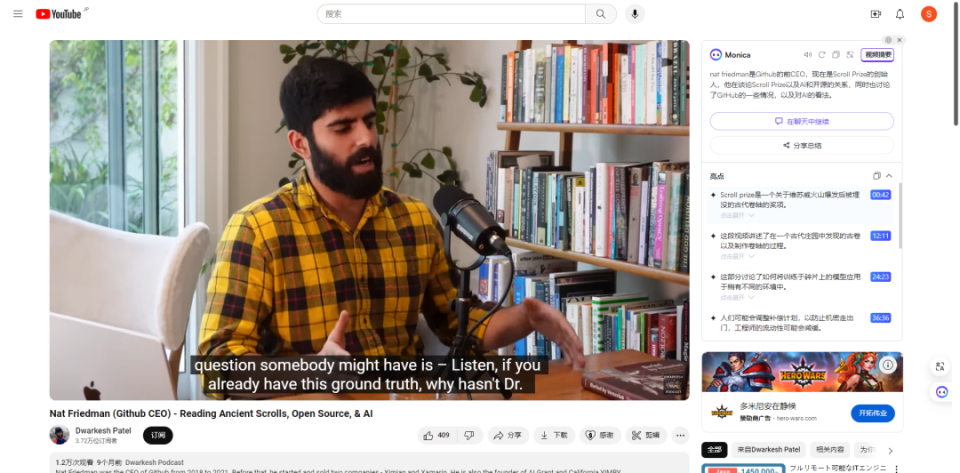Screen dimensions: 960x473
Task: Dislike the video with thumbs-down
Action: pyautogui.click(x=470, y=436)
